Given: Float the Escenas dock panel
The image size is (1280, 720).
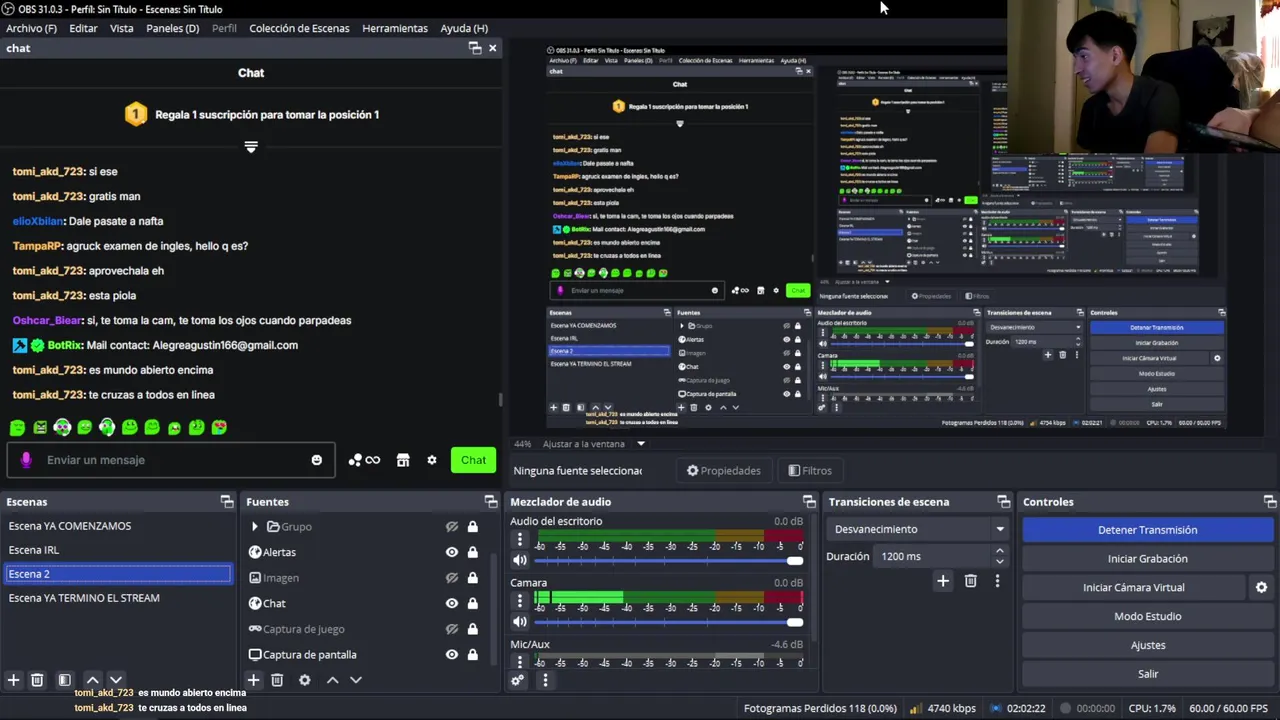Looking at the screenshot, I should pyautogui.click(x=227, y=502).
